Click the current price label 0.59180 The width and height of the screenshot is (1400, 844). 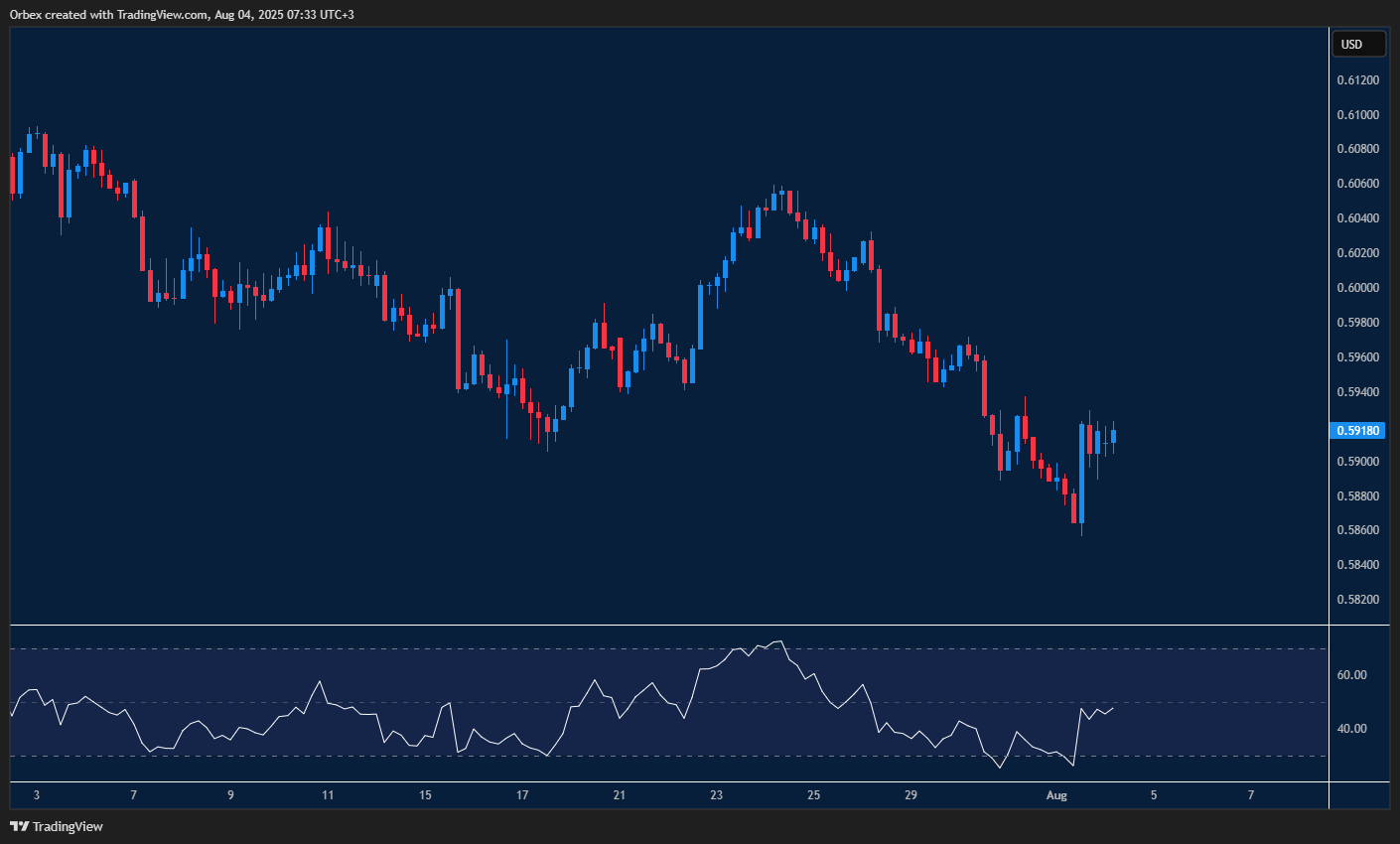(1357, 430)
